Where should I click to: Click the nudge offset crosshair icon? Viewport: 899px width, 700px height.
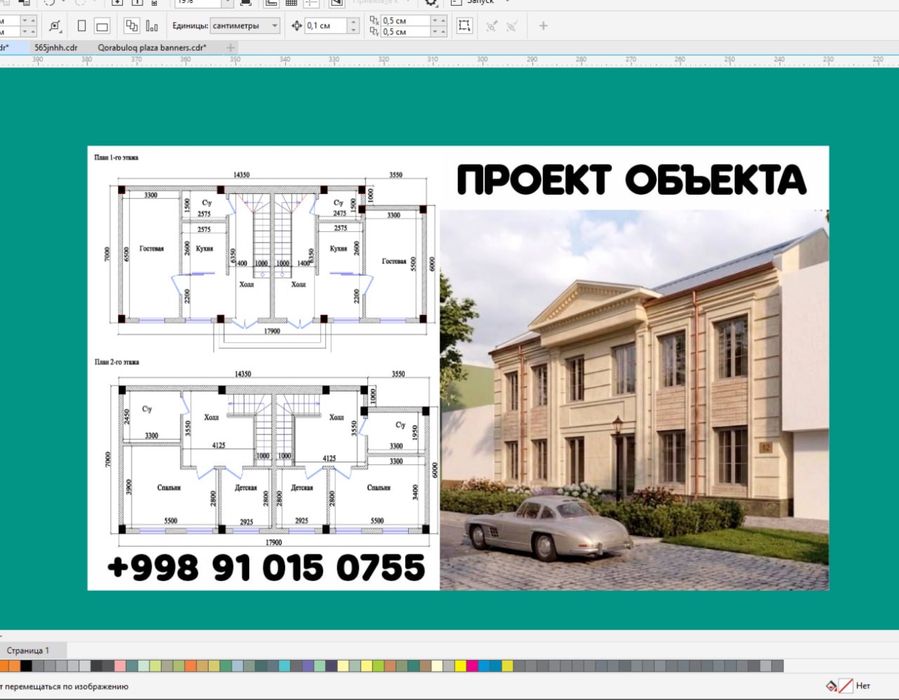click(x=296, y=26)
